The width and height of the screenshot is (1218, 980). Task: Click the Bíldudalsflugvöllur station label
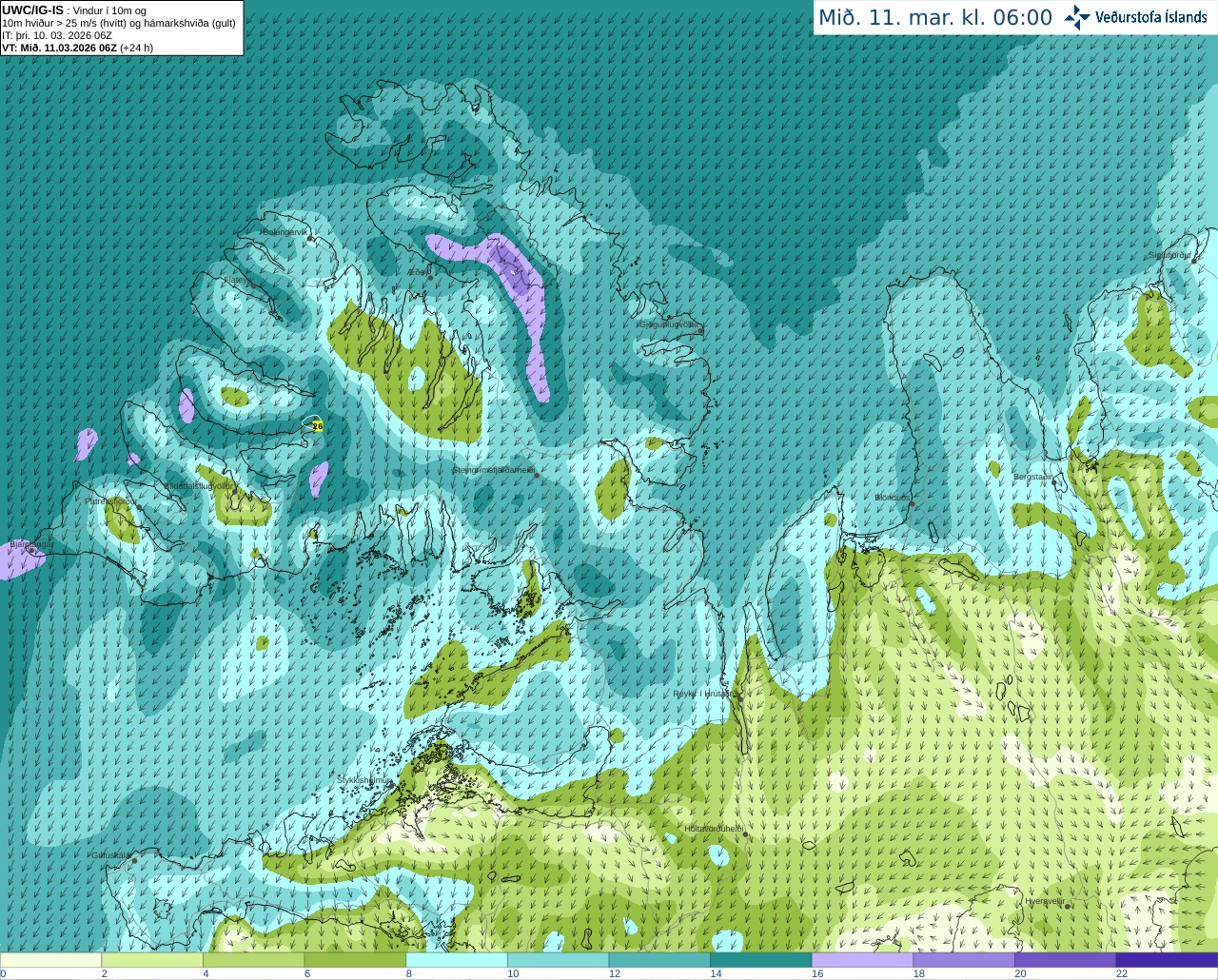[200, 485]
